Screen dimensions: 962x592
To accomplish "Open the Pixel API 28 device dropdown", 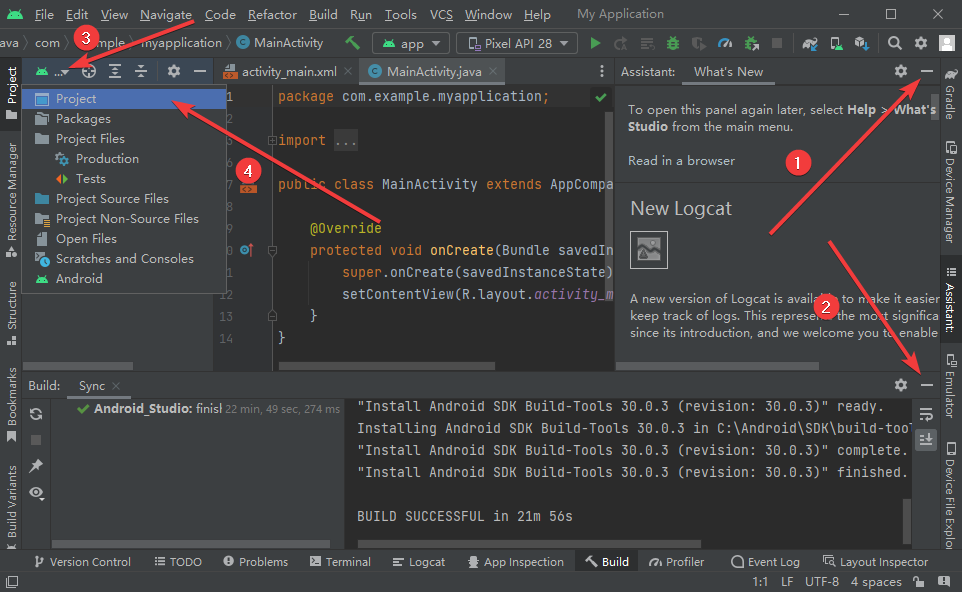I will click(517, 44).
